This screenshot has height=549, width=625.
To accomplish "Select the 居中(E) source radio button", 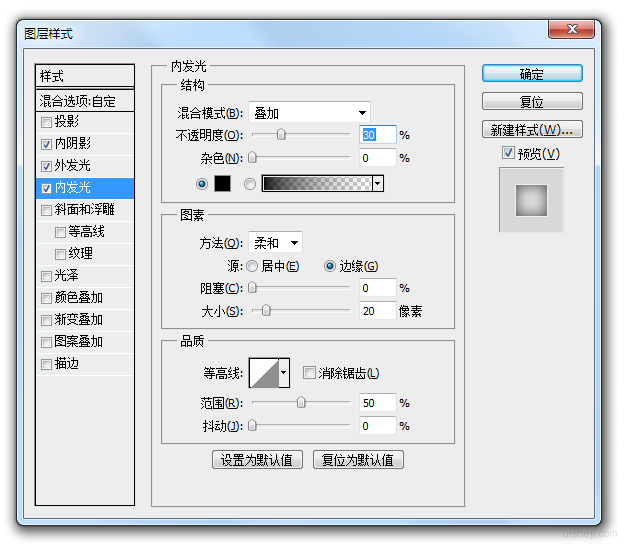I will click(x=252, y=266).
